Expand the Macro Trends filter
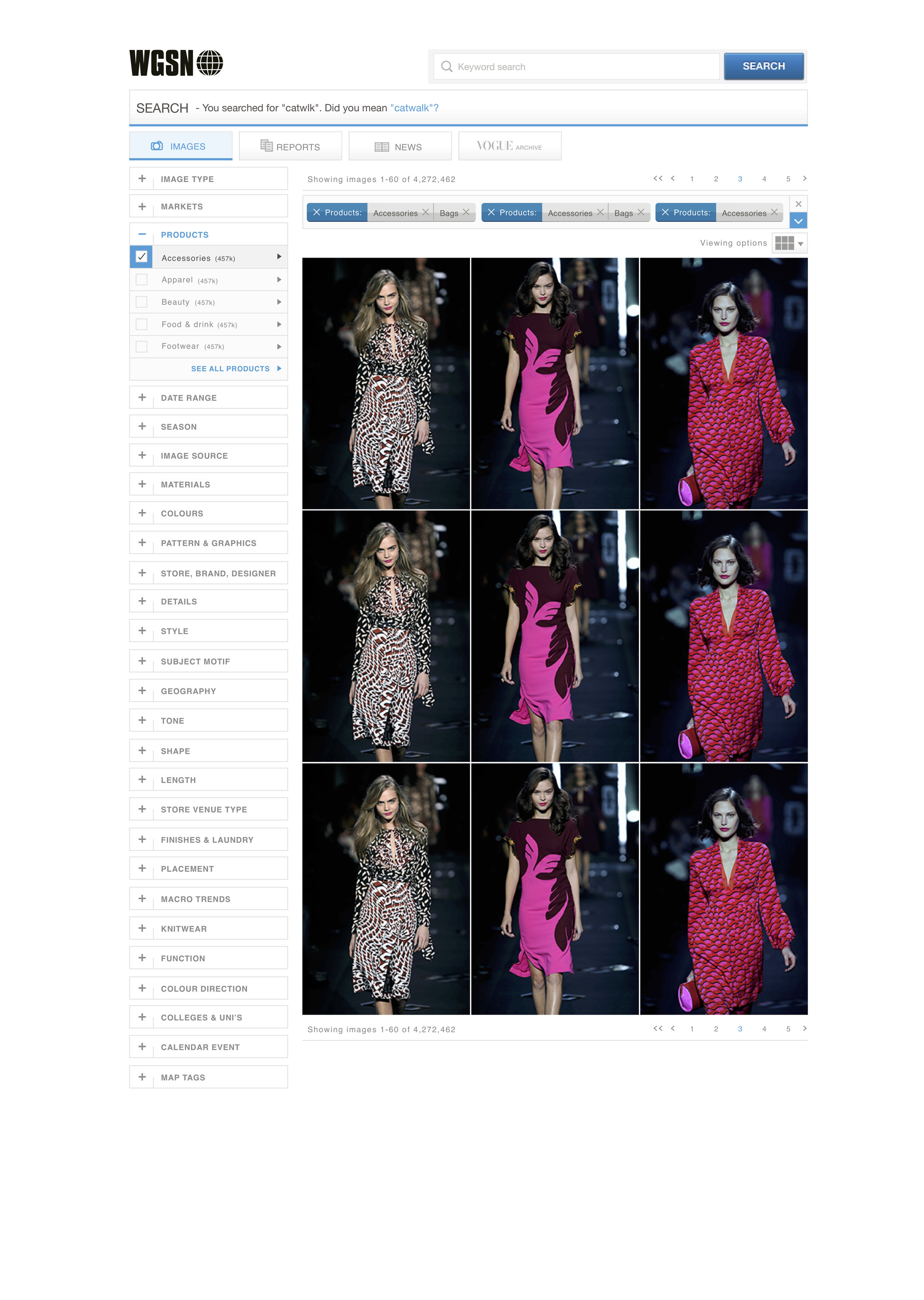 coord(208,898)
